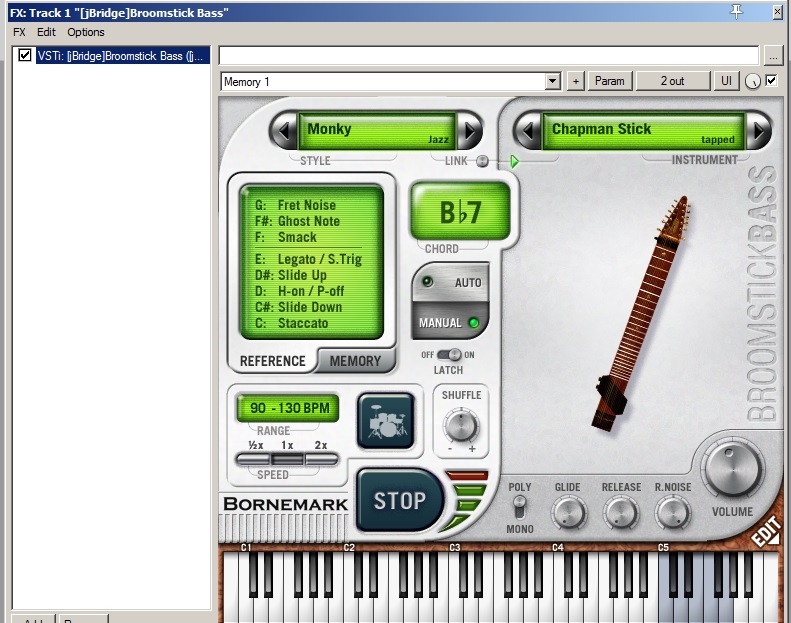Set speed to 1x

point(287,459)
